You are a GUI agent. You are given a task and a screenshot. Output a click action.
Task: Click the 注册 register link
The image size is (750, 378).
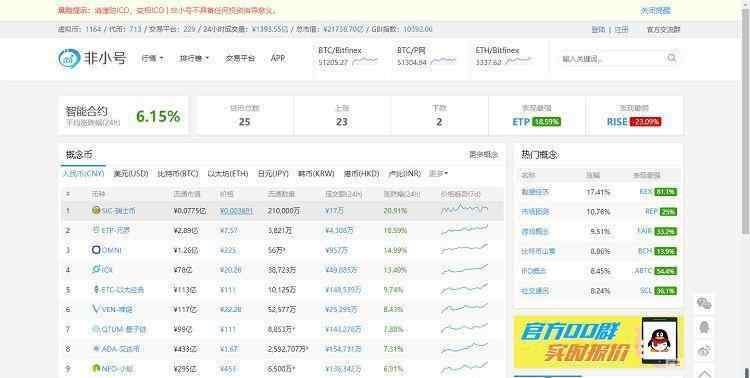pos(621,29)
